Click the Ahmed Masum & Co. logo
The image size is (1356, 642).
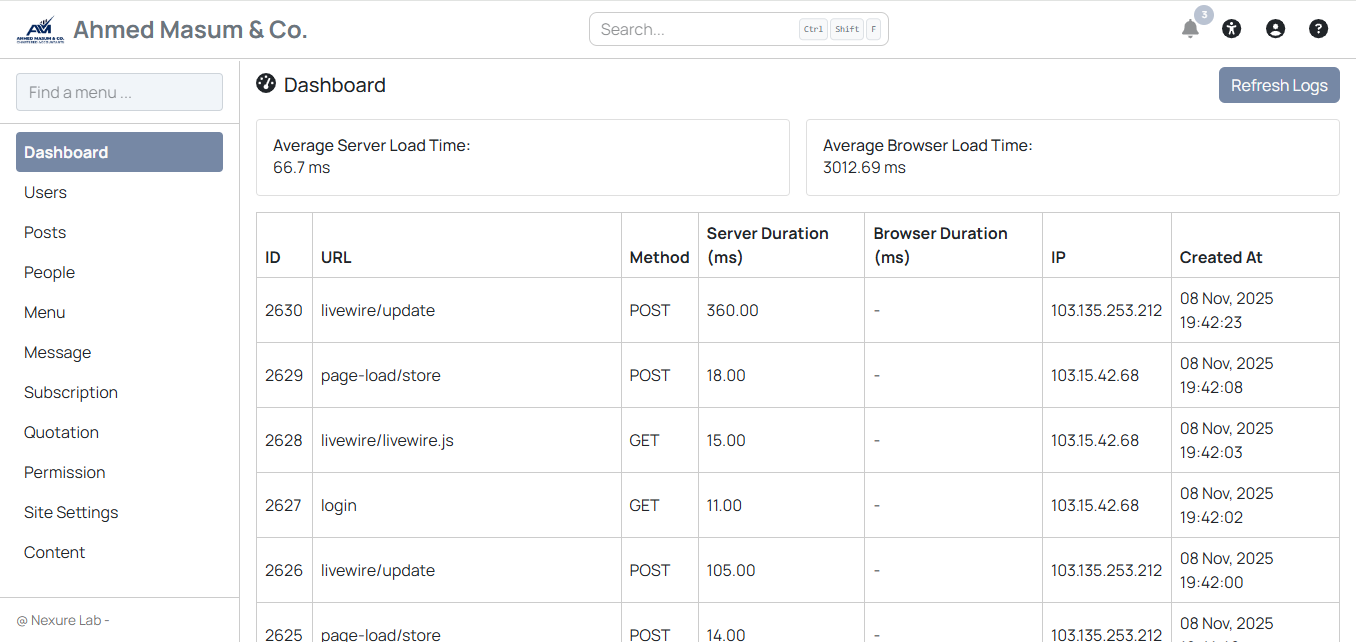41,30
